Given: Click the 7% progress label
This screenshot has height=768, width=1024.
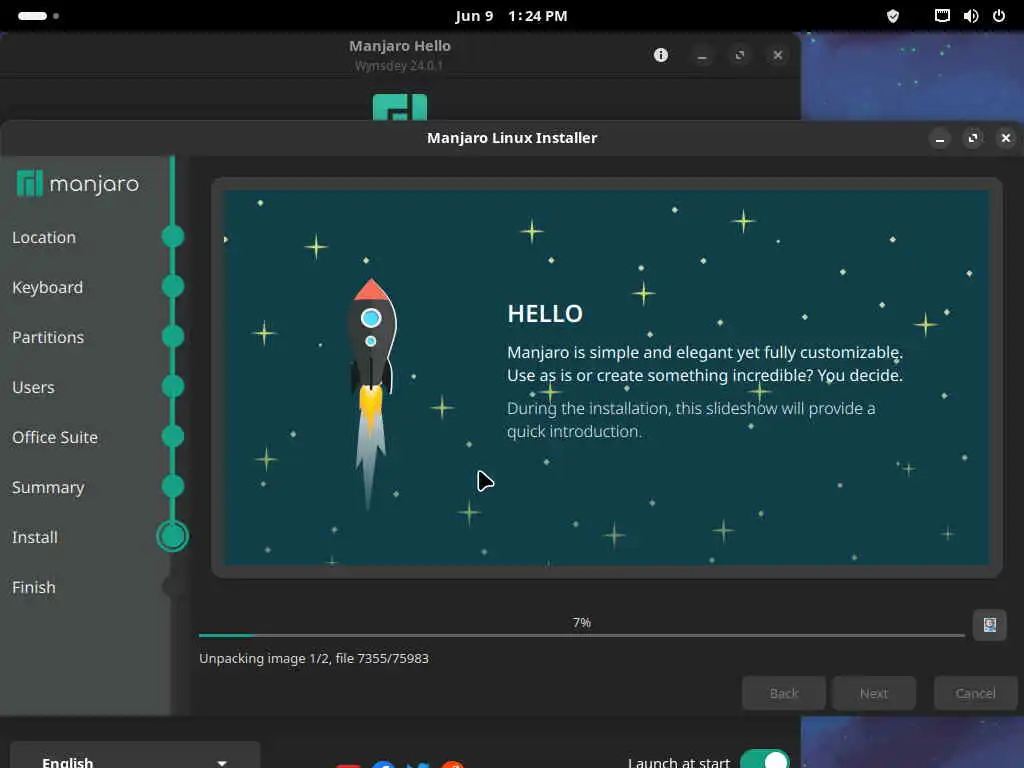Looking at the screenshot, I should 582,622.
